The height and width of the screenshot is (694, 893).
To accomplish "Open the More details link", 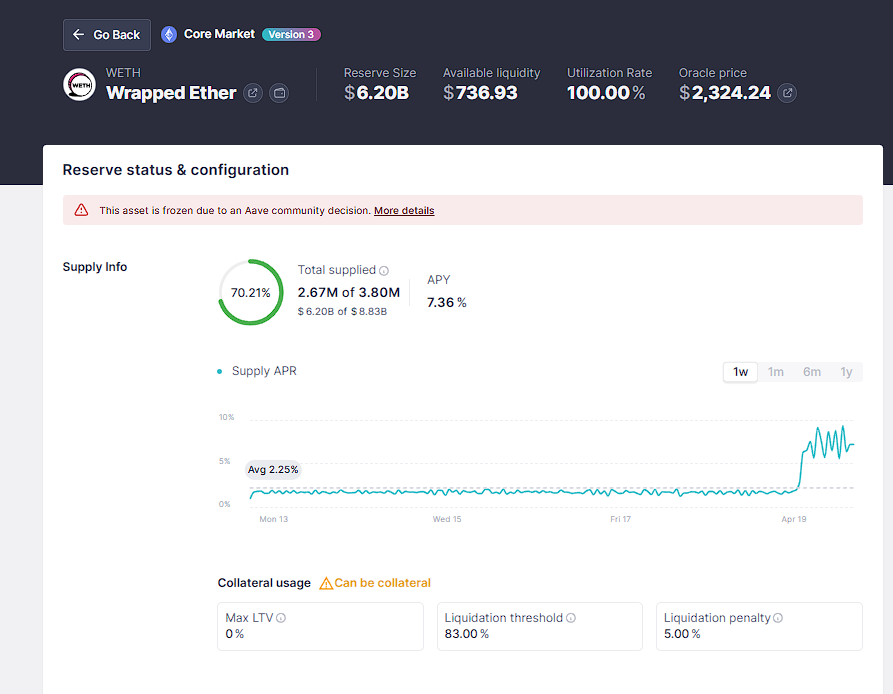I will [404, 211].
